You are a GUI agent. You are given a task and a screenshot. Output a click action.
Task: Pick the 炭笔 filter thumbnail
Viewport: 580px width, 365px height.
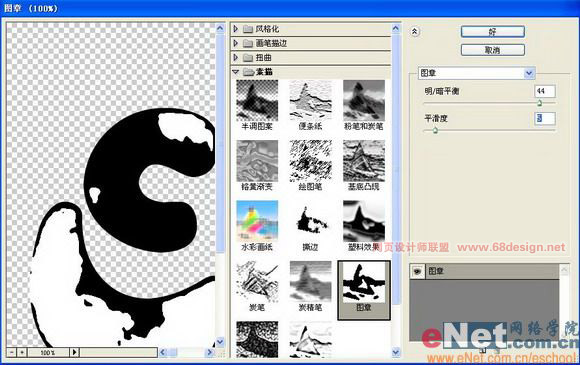[257, 282]
